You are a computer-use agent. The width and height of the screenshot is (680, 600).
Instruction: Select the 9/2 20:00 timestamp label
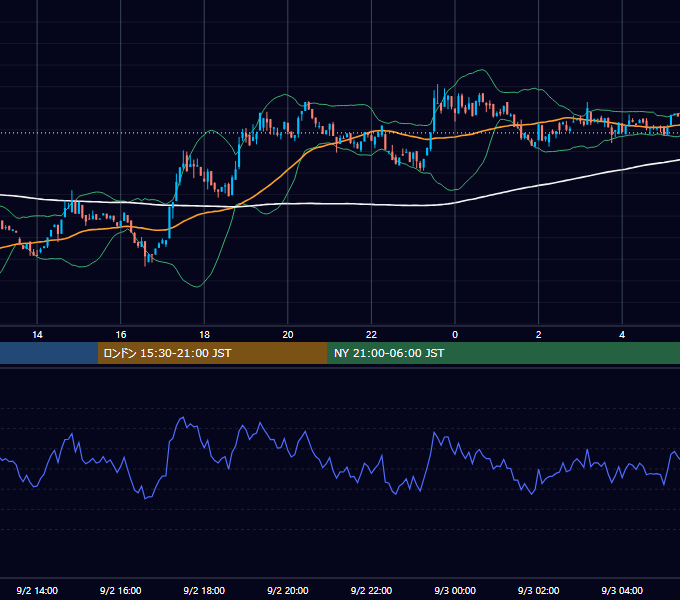[x=288, y=590]
